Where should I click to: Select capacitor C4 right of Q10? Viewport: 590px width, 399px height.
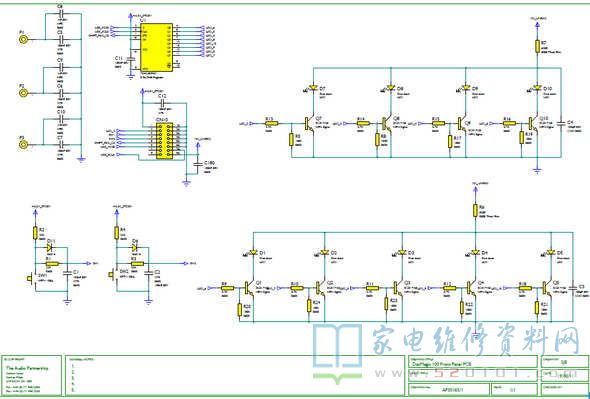(x=561, y=123)
